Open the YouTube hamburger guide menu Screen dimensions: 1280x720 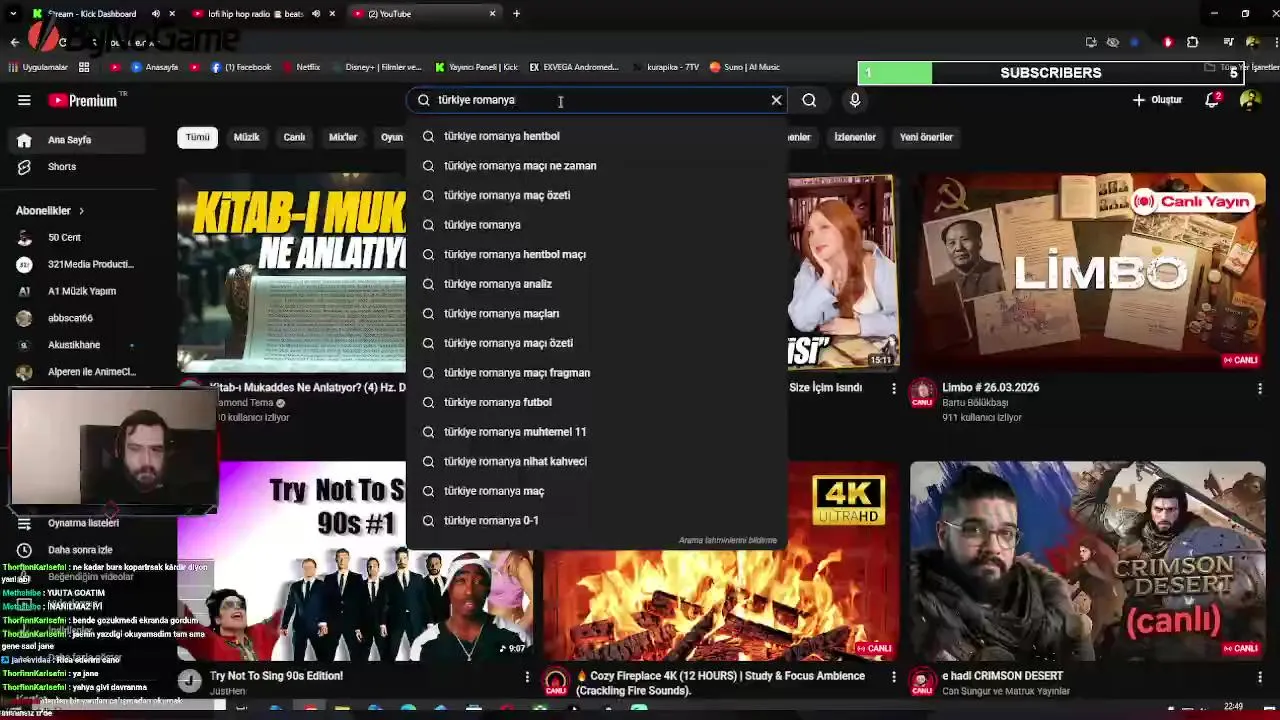(24, 100)
